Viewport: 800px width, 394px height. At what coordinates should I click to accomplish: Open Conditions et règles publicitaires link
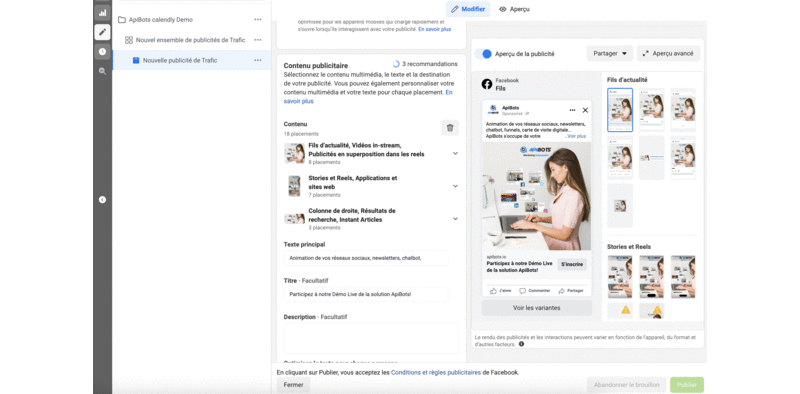click(436, 373)
